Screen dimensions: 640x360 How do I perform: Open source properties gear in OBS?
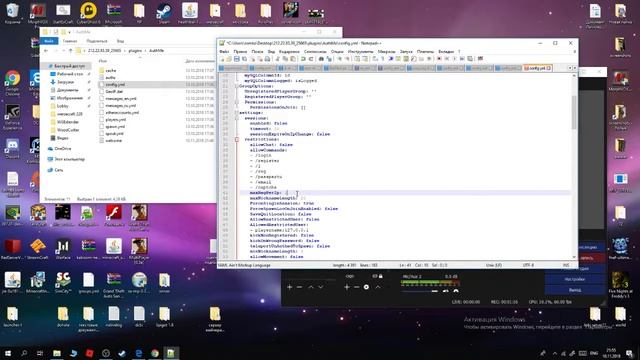(x=366, y=287)
